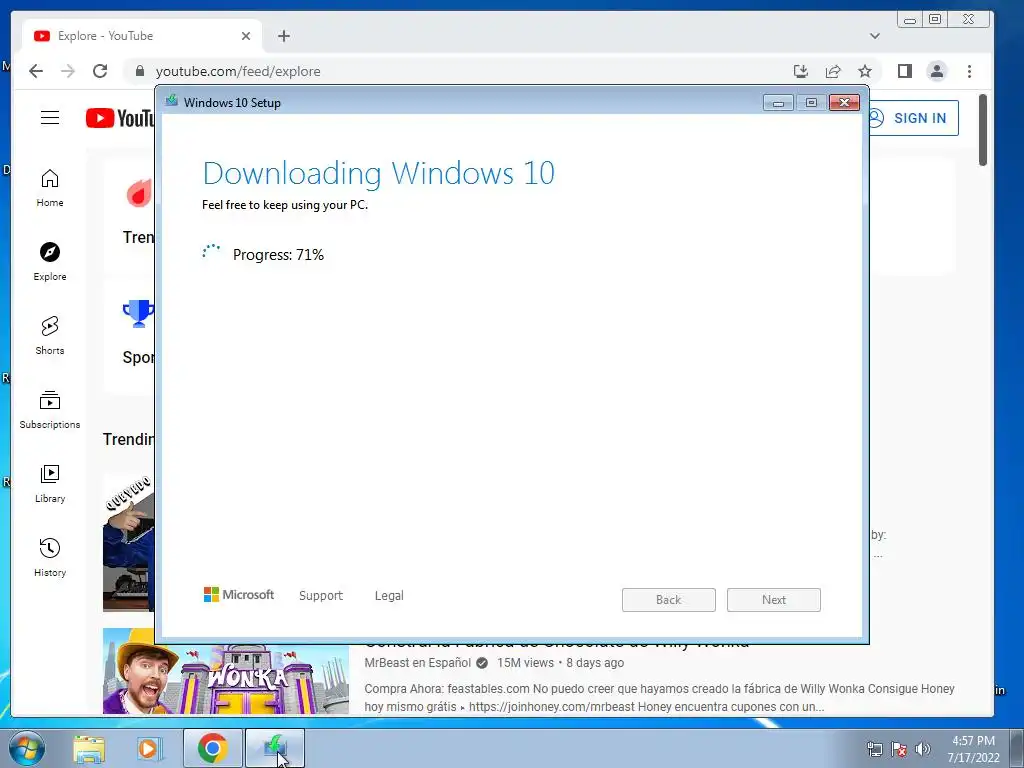
Task: Toggle Chrome side panel
Action: pos(904,71)
